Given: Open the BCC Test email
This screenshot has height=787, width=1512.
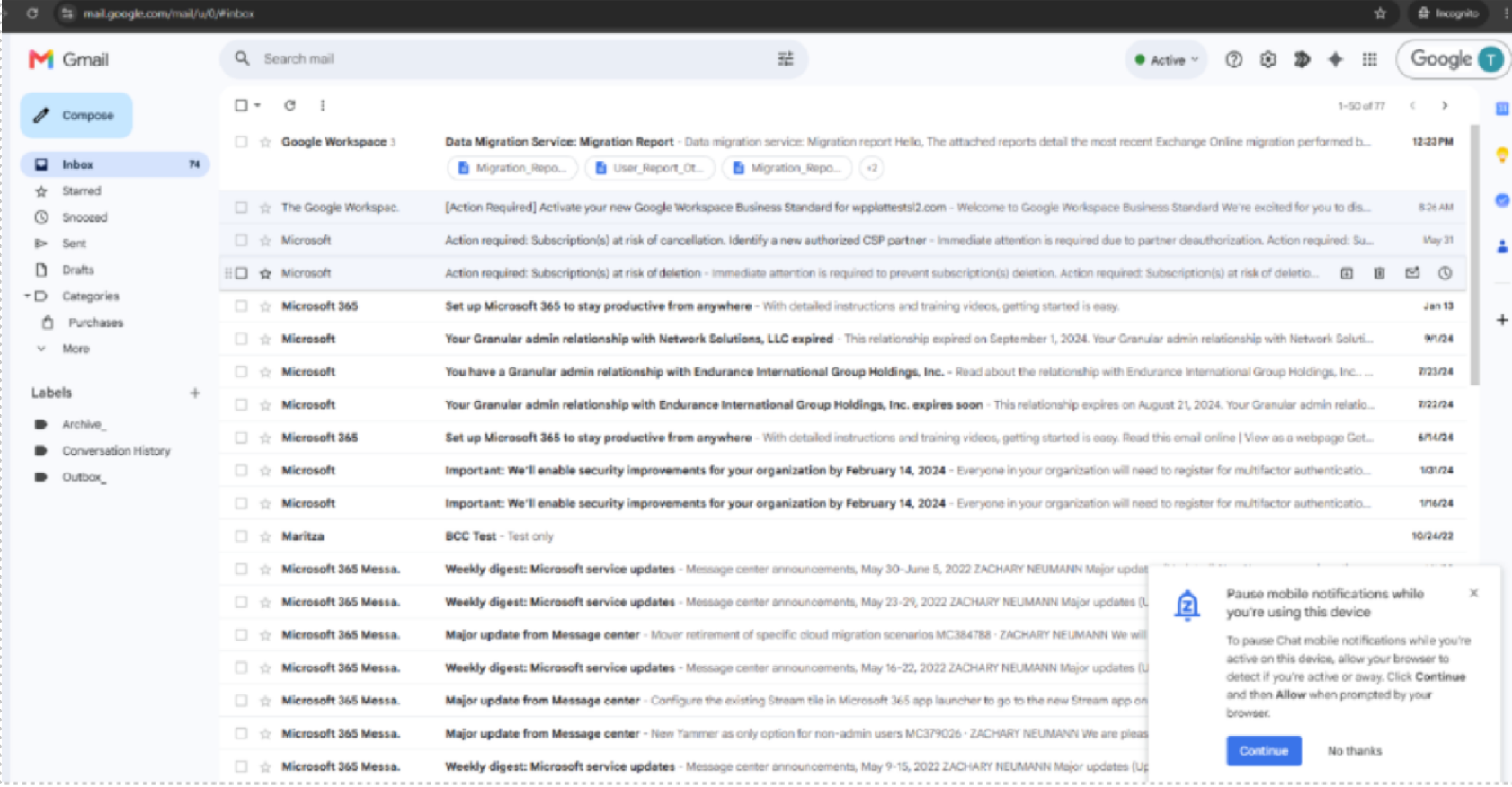Looking at the screenshot, I should pyautogui.click(x=845, y=536).
